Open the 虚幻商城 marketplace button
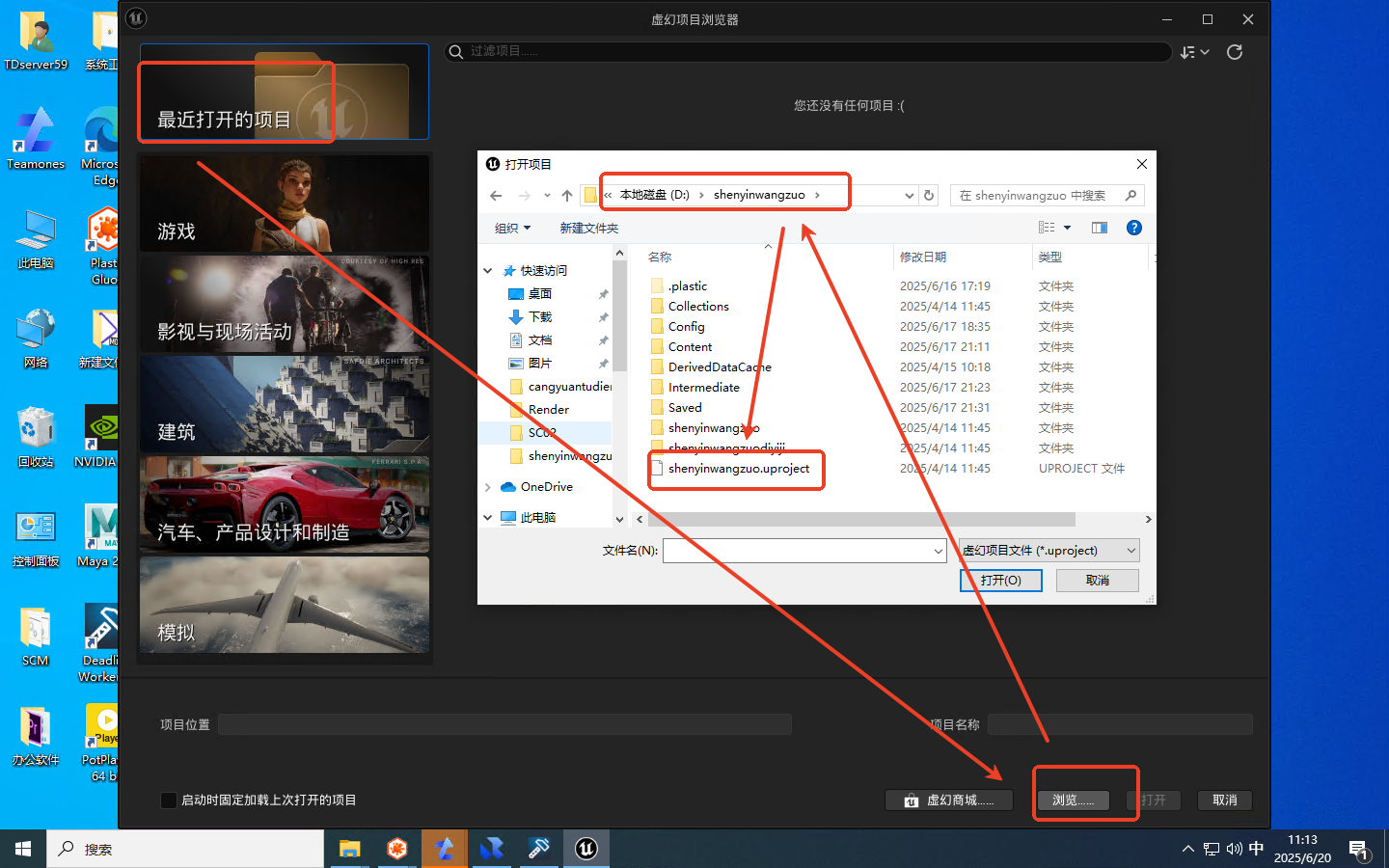 tap(949, 800)
